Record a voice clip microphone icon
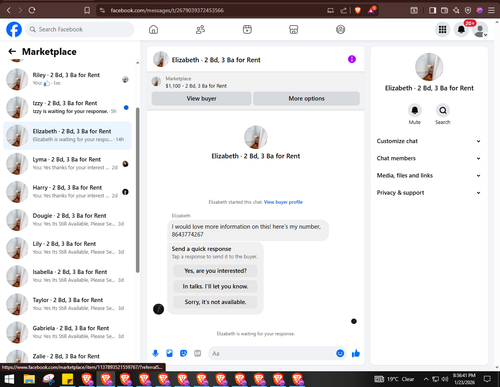 155,353
